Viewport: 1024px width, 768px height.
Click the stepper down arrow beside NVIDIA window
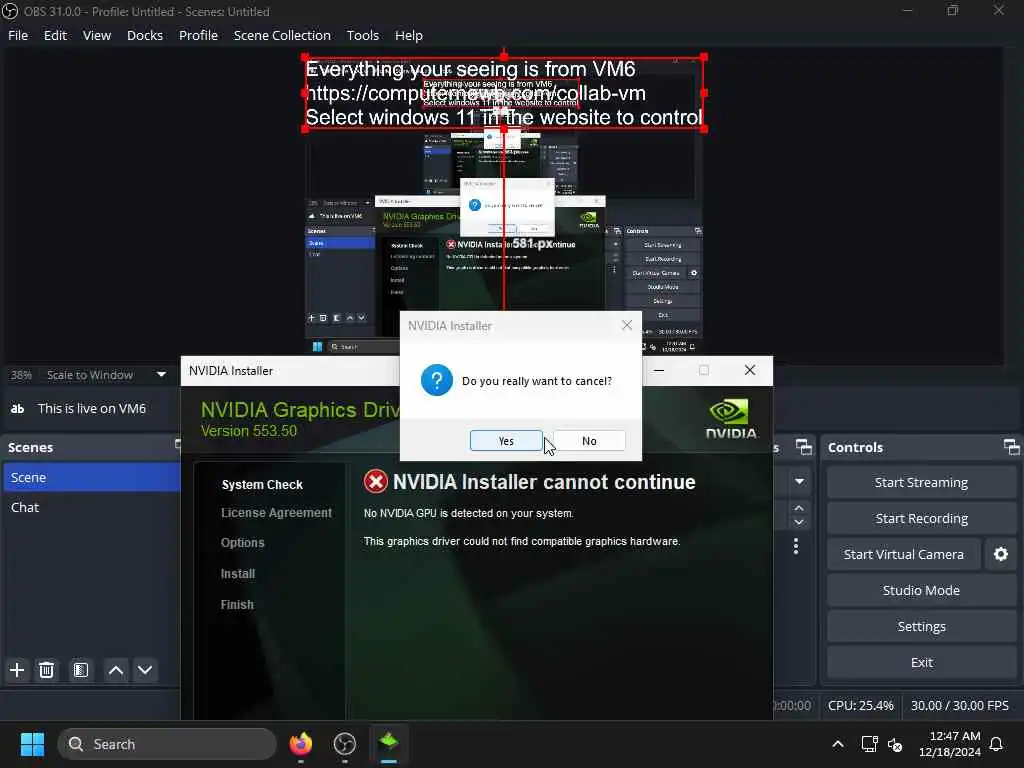(799, 522)
